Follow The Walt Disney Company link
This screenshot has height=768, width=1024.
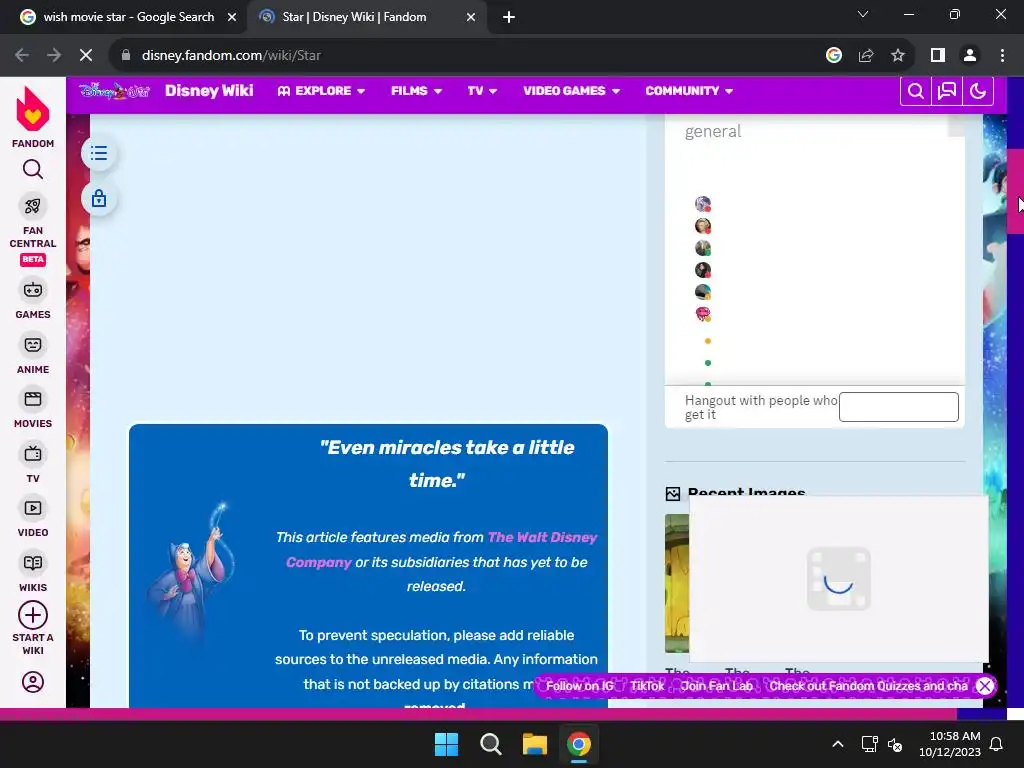(441, 549)
